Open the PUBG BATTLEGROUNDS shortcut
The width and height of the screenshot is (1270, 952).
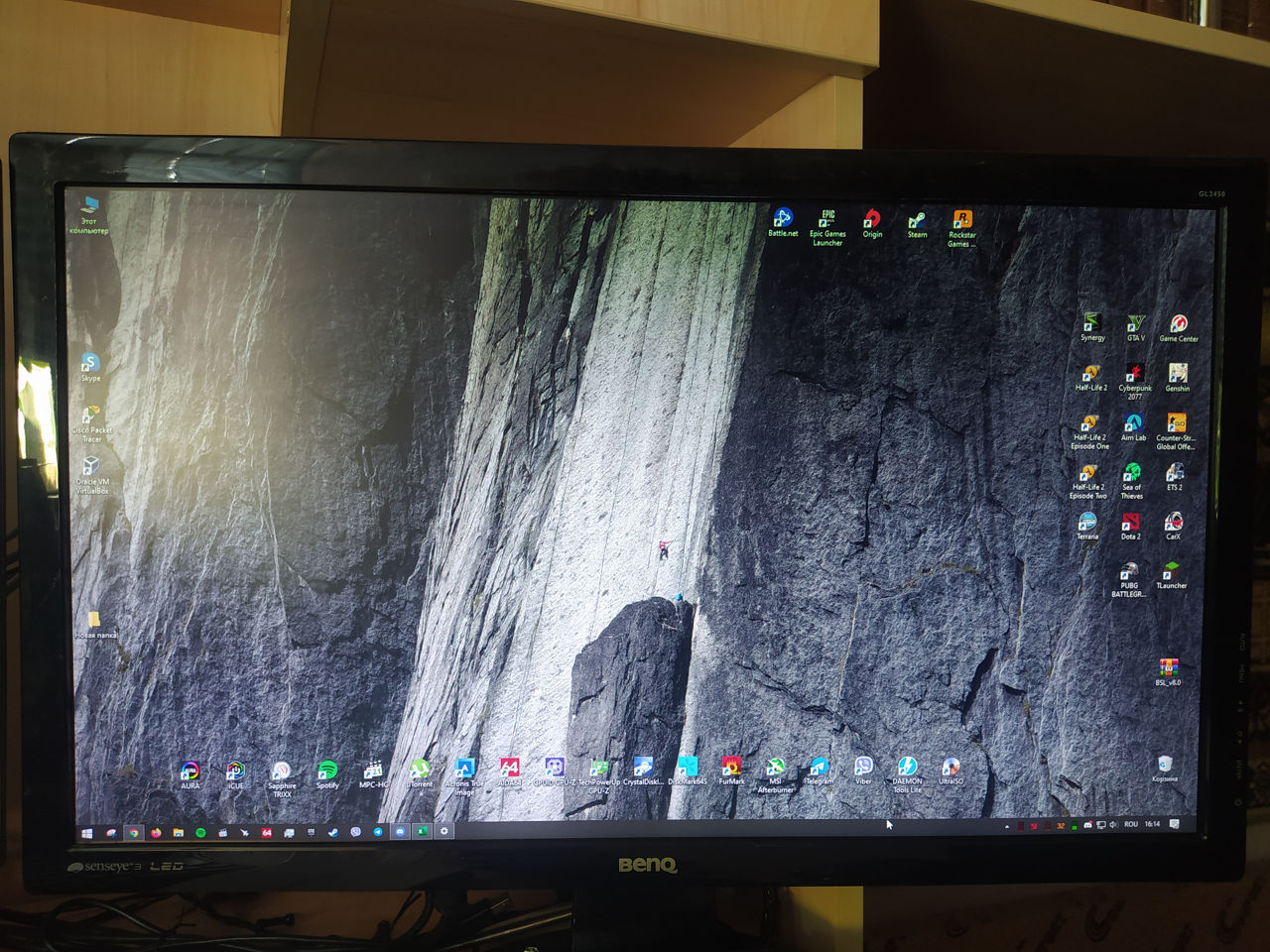pyautogui.click(x=1128, y=579)
